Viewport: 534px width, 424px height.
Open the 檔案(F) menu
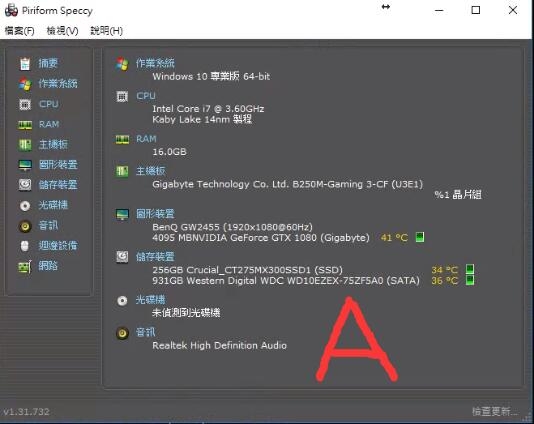click(x=19, y=31)
